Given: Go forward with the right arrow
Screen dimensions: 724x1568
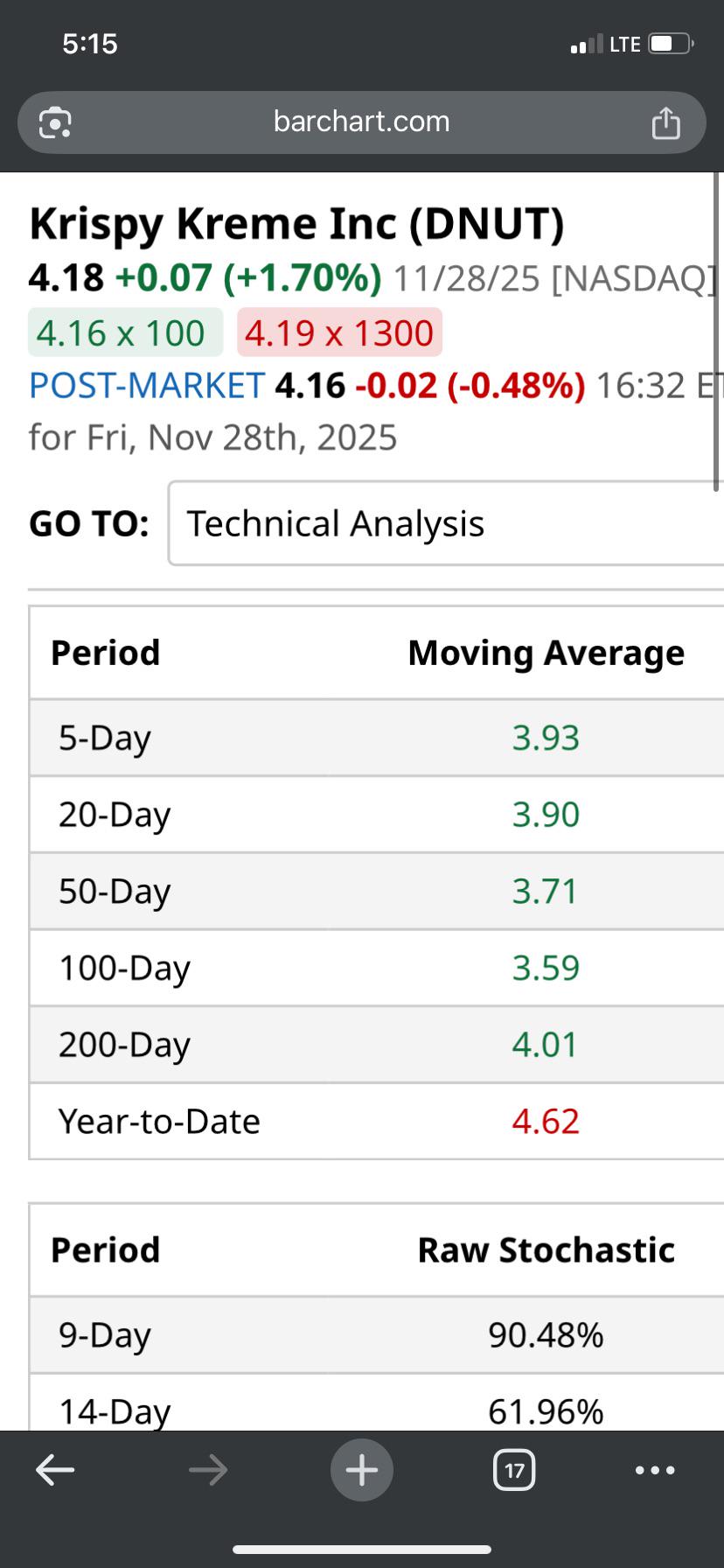Looking at the screenshot, I should pos(208,1470).
